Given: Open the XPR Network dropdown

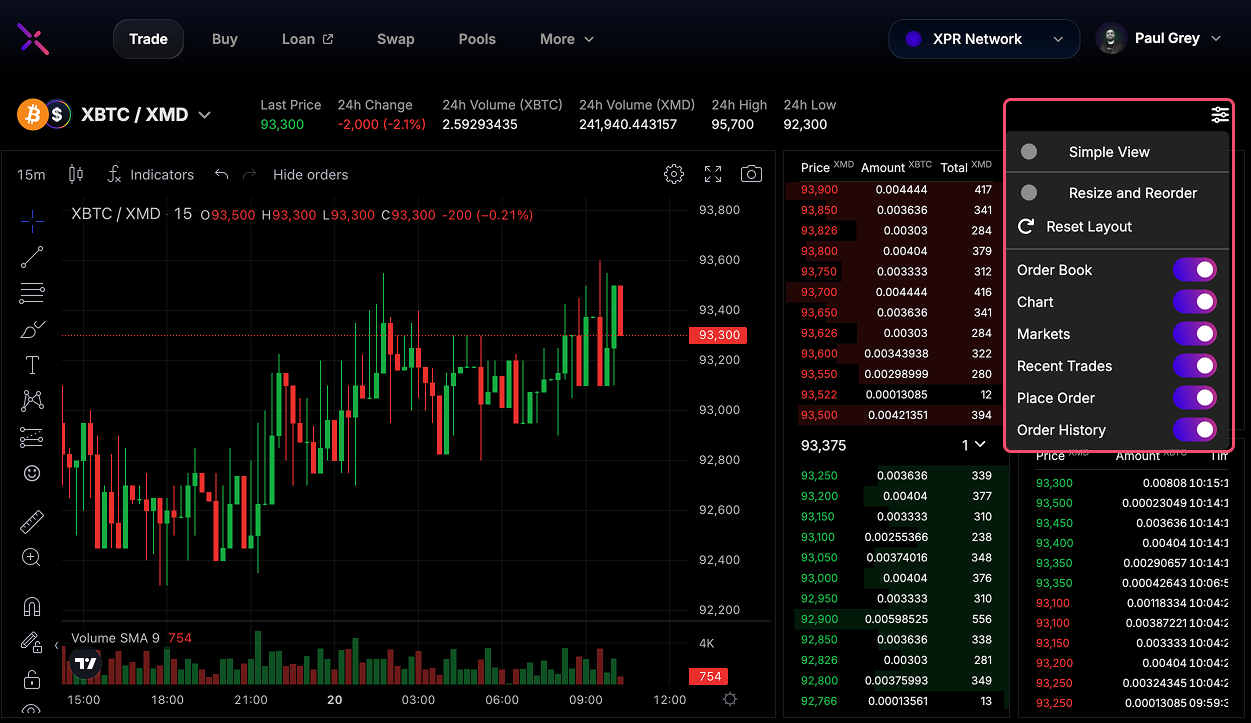Looking at the screenshot, I should pyautogui.click(x=984, y=39).
